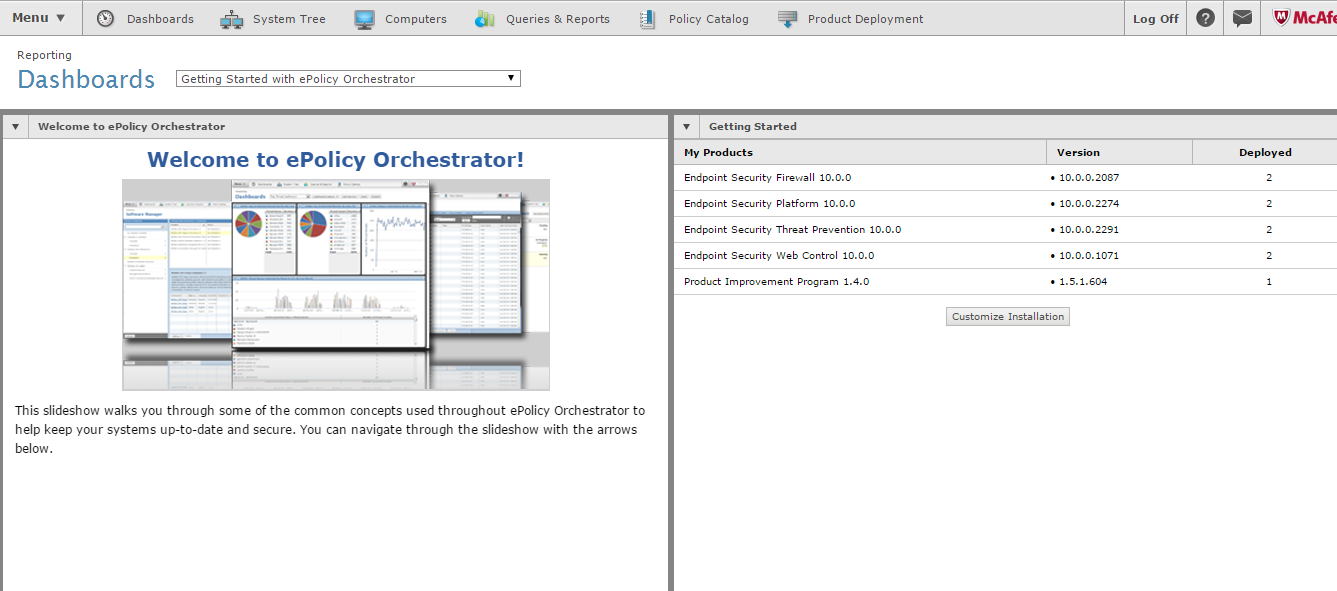Click the Welcome to ePolicy Orchestrator! heading
1337x591 pixels.
click(x=336, y=159)
